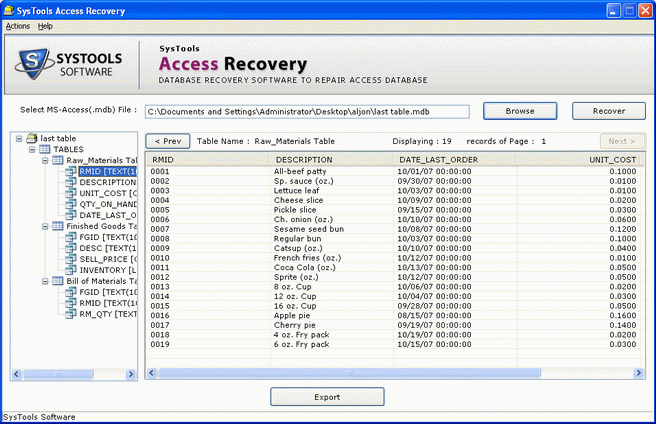Collapse the TABLES tree node

pyautogui.click(x=32, y=149)
